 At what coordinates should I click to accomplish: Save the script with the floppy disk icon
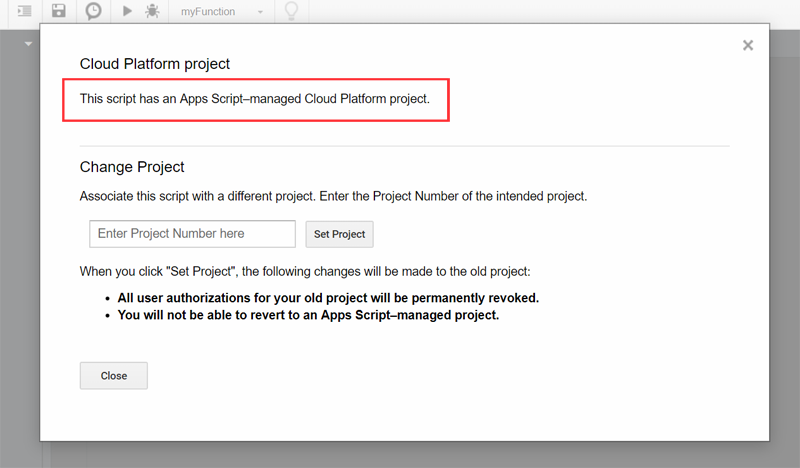pyautogui.click(x=59, y=11)
